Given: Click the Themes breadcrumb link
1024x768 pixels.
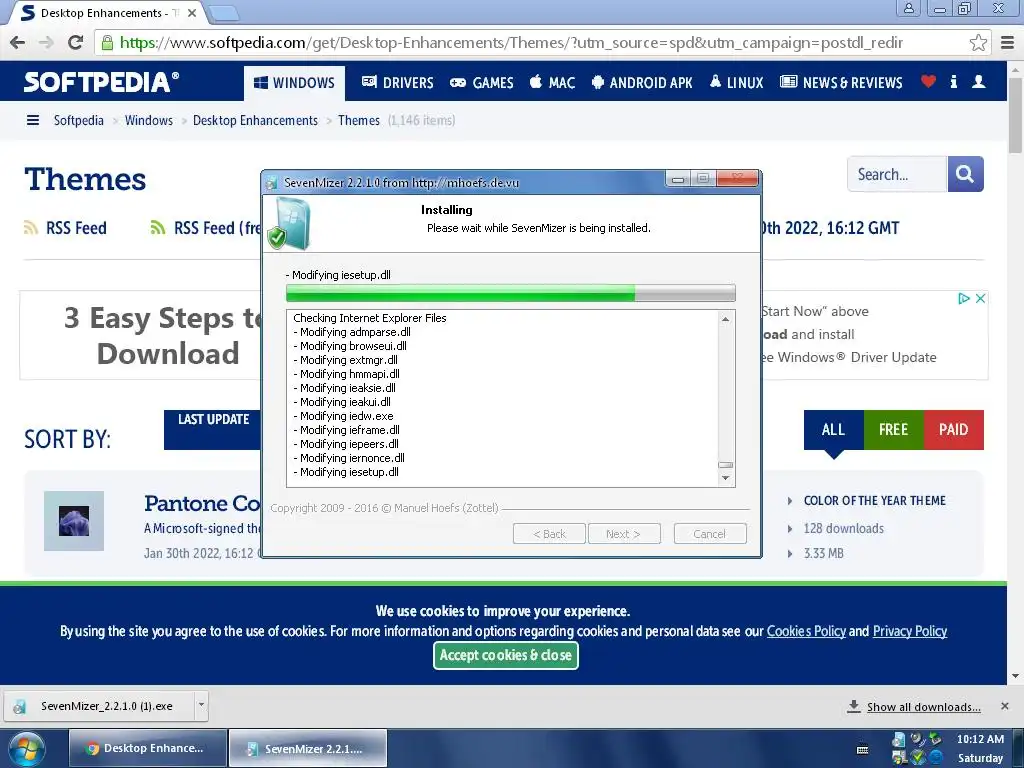Looking at the screenshot, I should (x=359, y=120).
